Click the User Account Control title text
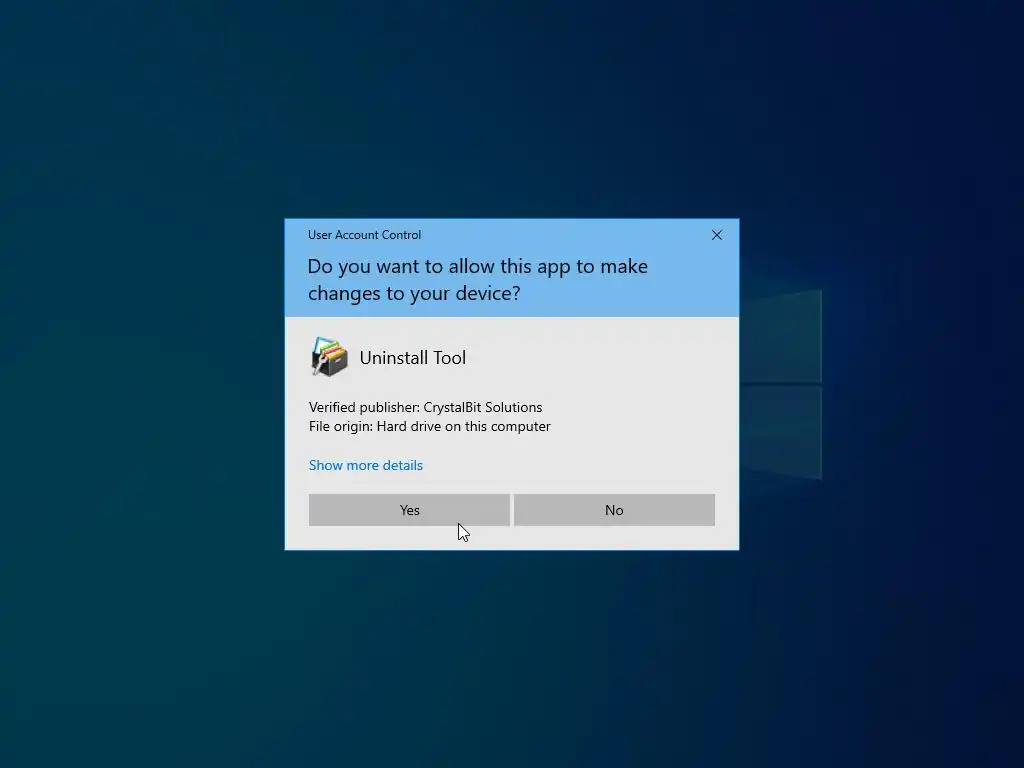 364,235
